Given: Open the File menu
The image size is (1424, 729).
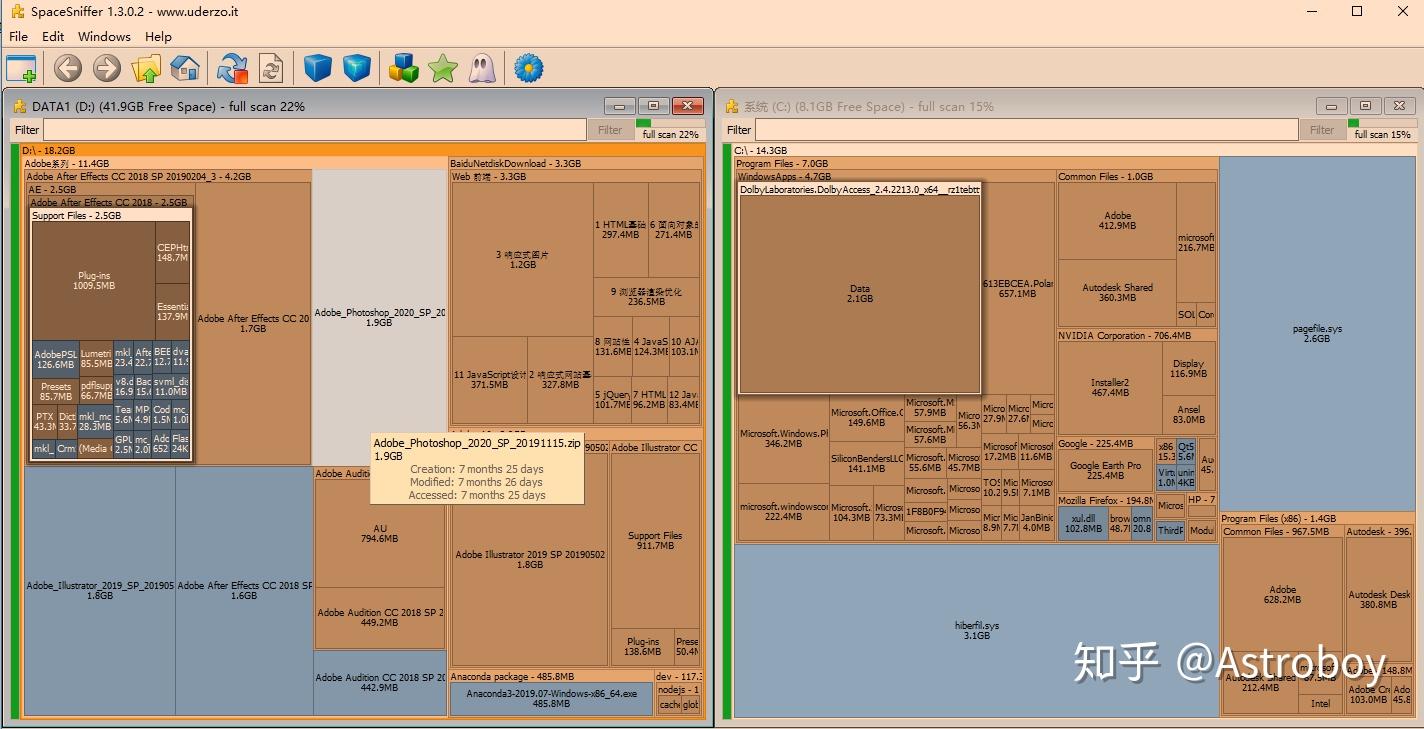Looking at the screenshot, I should [x=18, y=36].
